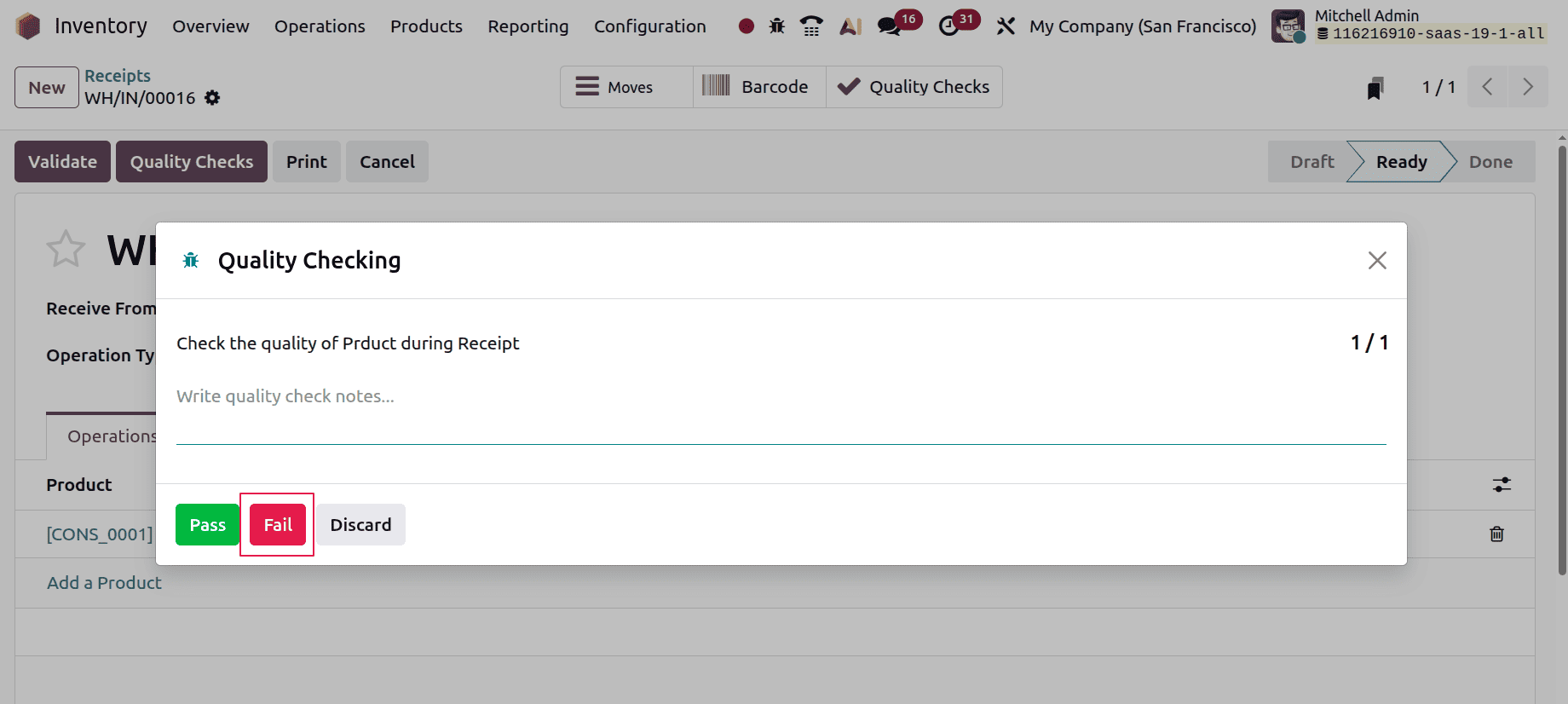Image resolution: width=1568 pixels, height=704 pixels.
Task: Mark receipt as favorite with star
Action: tap(66, 249)
